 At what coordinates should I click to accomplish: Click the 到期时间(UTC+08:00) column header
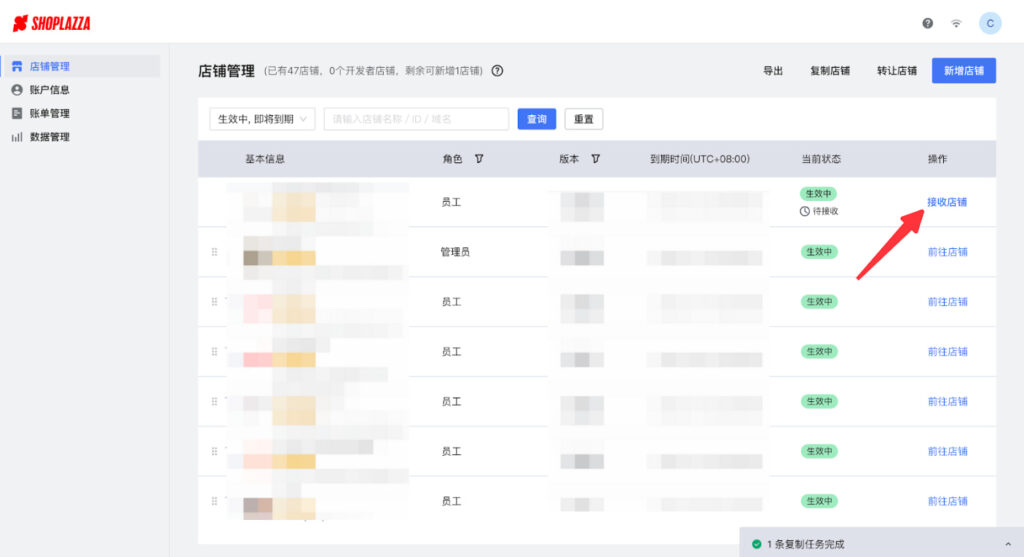point(699,159)
